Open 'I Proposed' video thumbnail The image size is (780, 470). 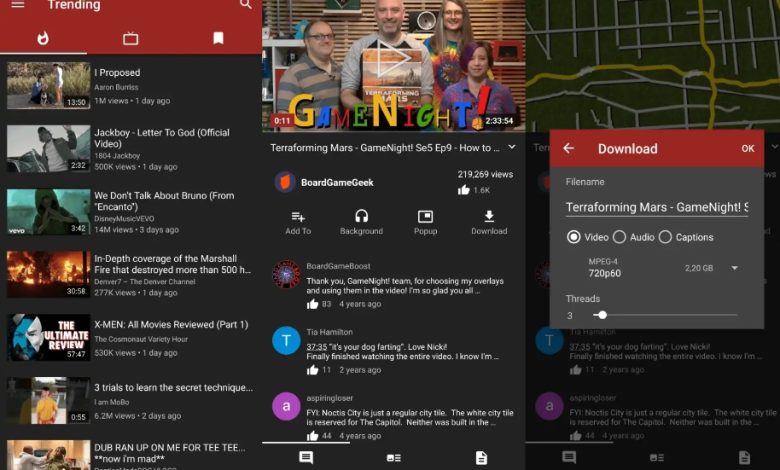point(49,85)
